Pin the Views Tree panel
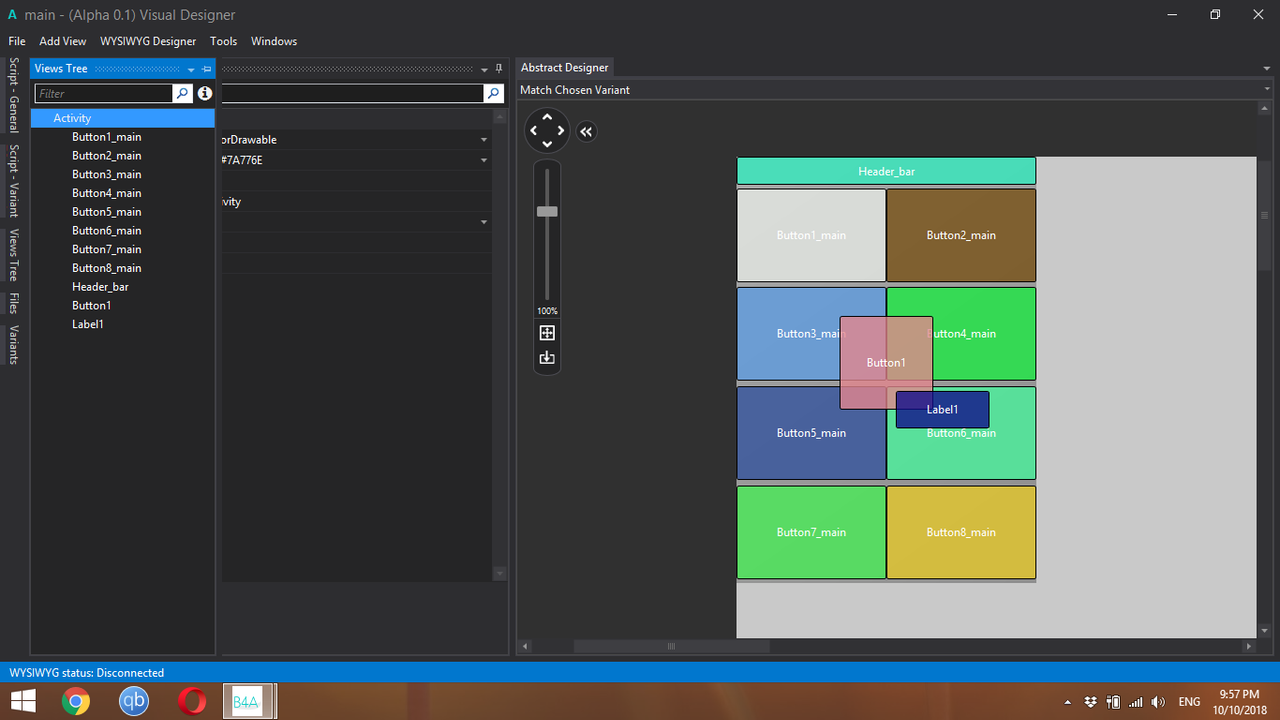Image resolution: width=1280 pixels, height=720 pixels. (207, 69)
